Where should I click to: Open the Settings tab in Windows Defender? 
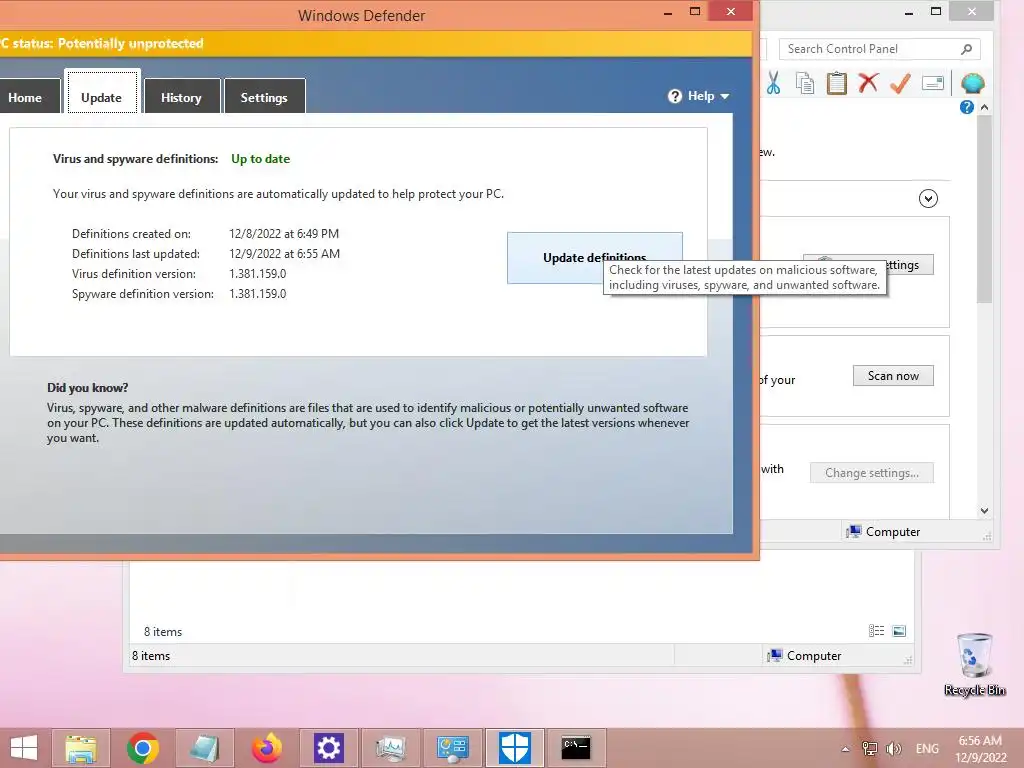[264, 97]
